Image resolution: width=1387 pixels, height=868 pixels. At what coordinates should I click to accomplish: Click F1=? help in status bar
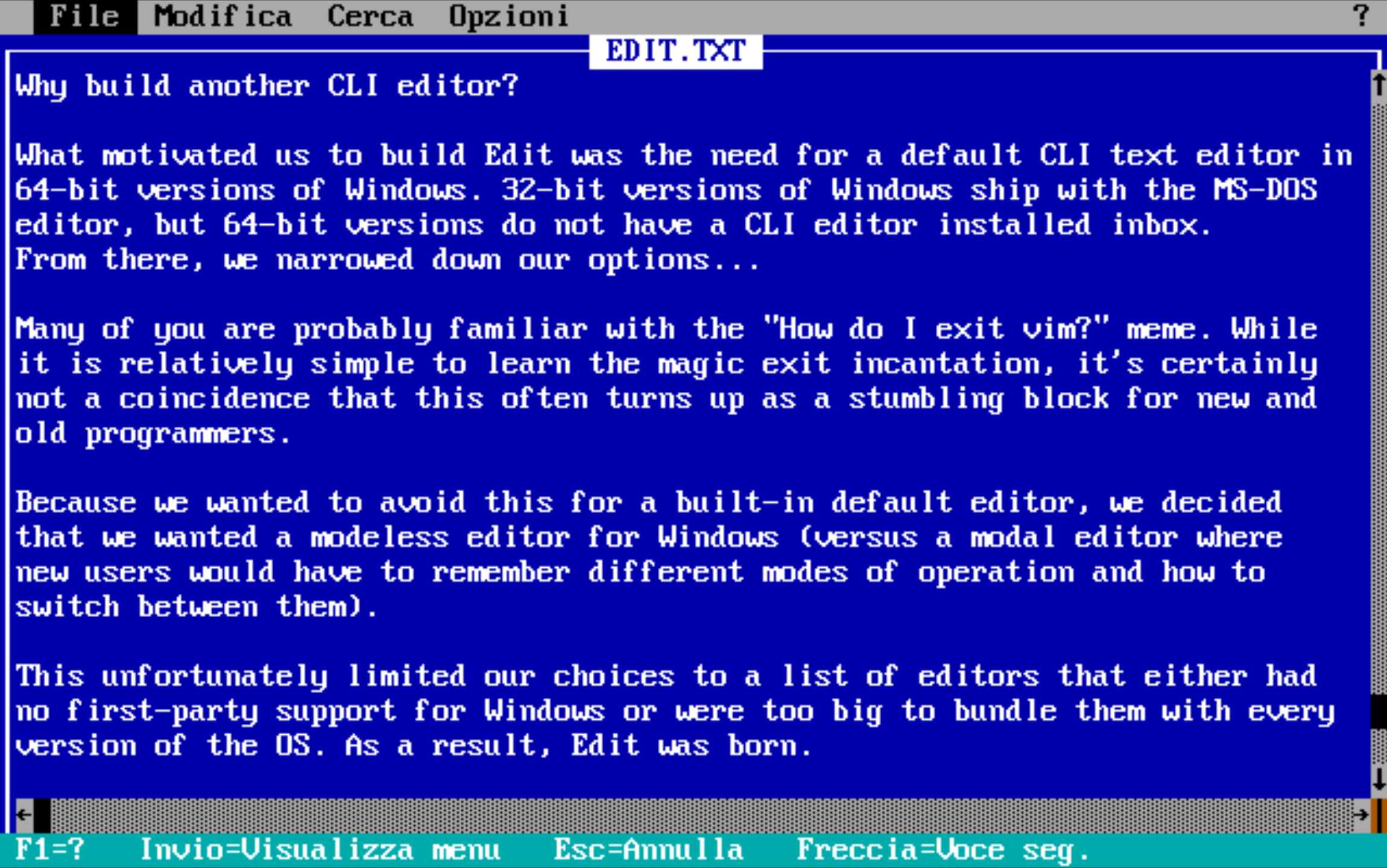pos(50,850)
